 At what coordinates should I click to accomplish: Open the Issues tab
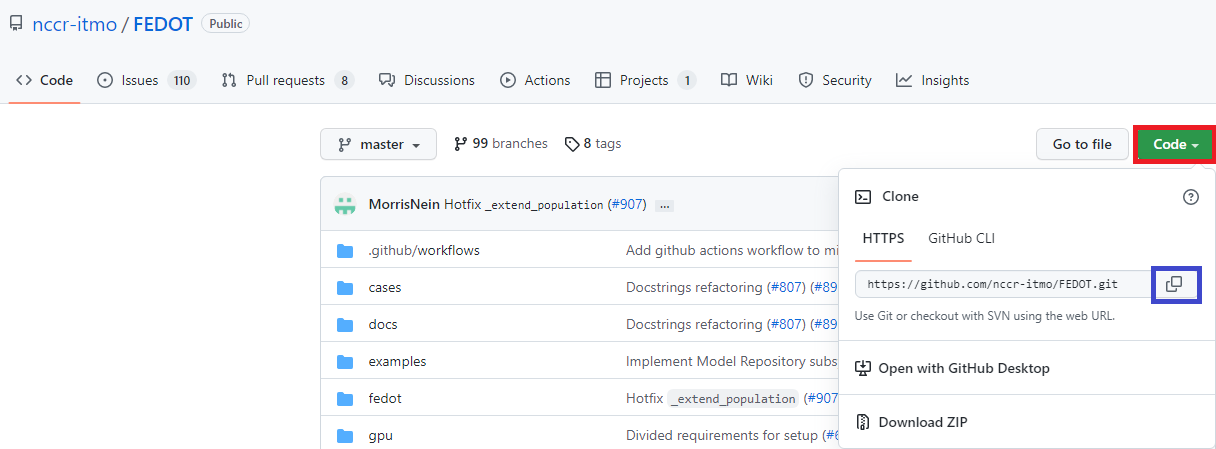pos(146,80)
